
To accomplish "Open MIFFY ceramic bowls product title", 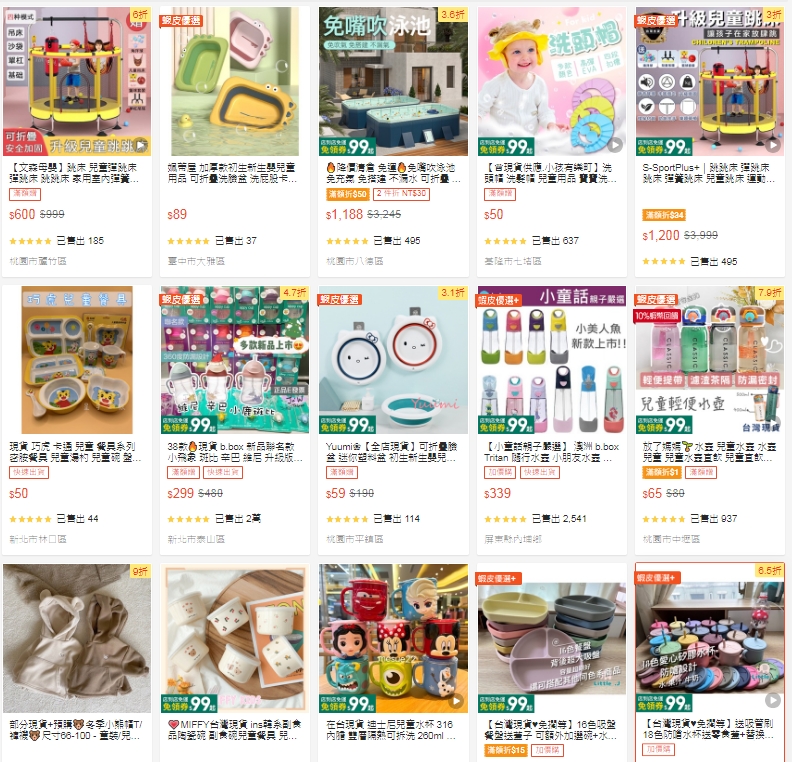I will [x=235, y=730].
